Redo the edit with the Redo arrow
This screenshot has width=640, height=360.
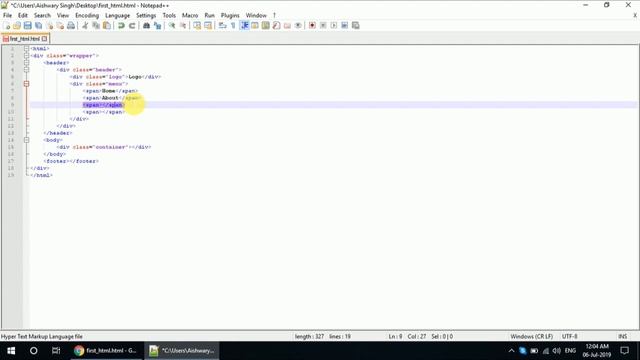[132, 26]
